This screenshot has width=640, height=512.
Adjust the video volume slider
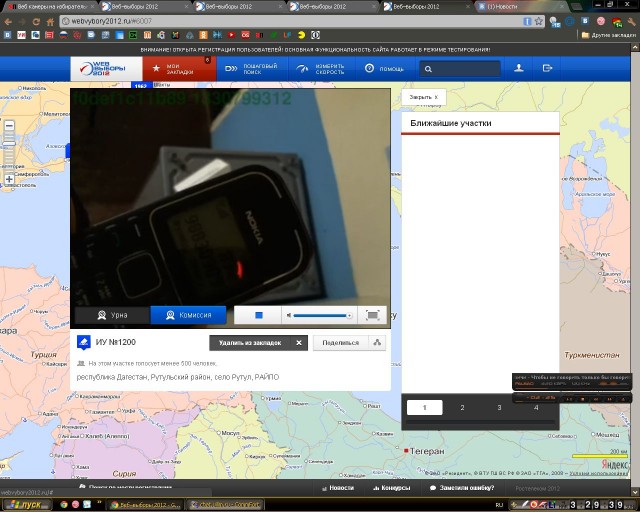(321, 315)
